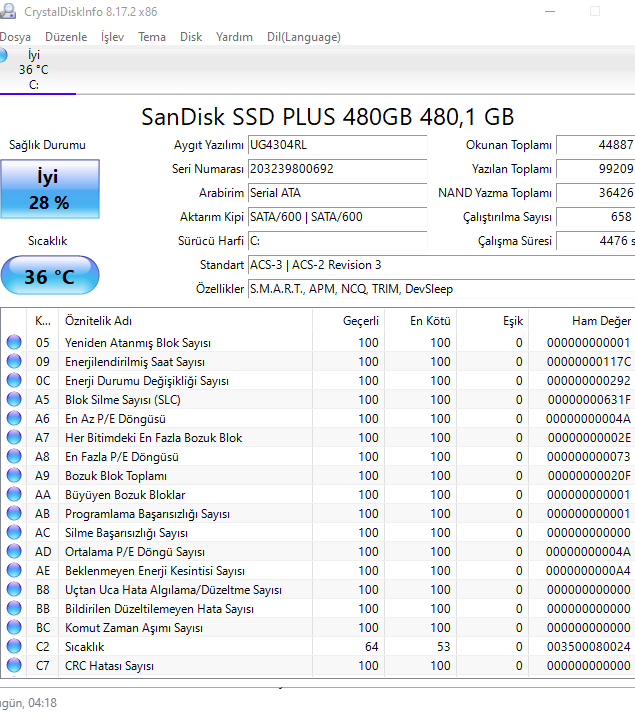Click status icon for CRC Hatası Sayısı

(14, 665)
